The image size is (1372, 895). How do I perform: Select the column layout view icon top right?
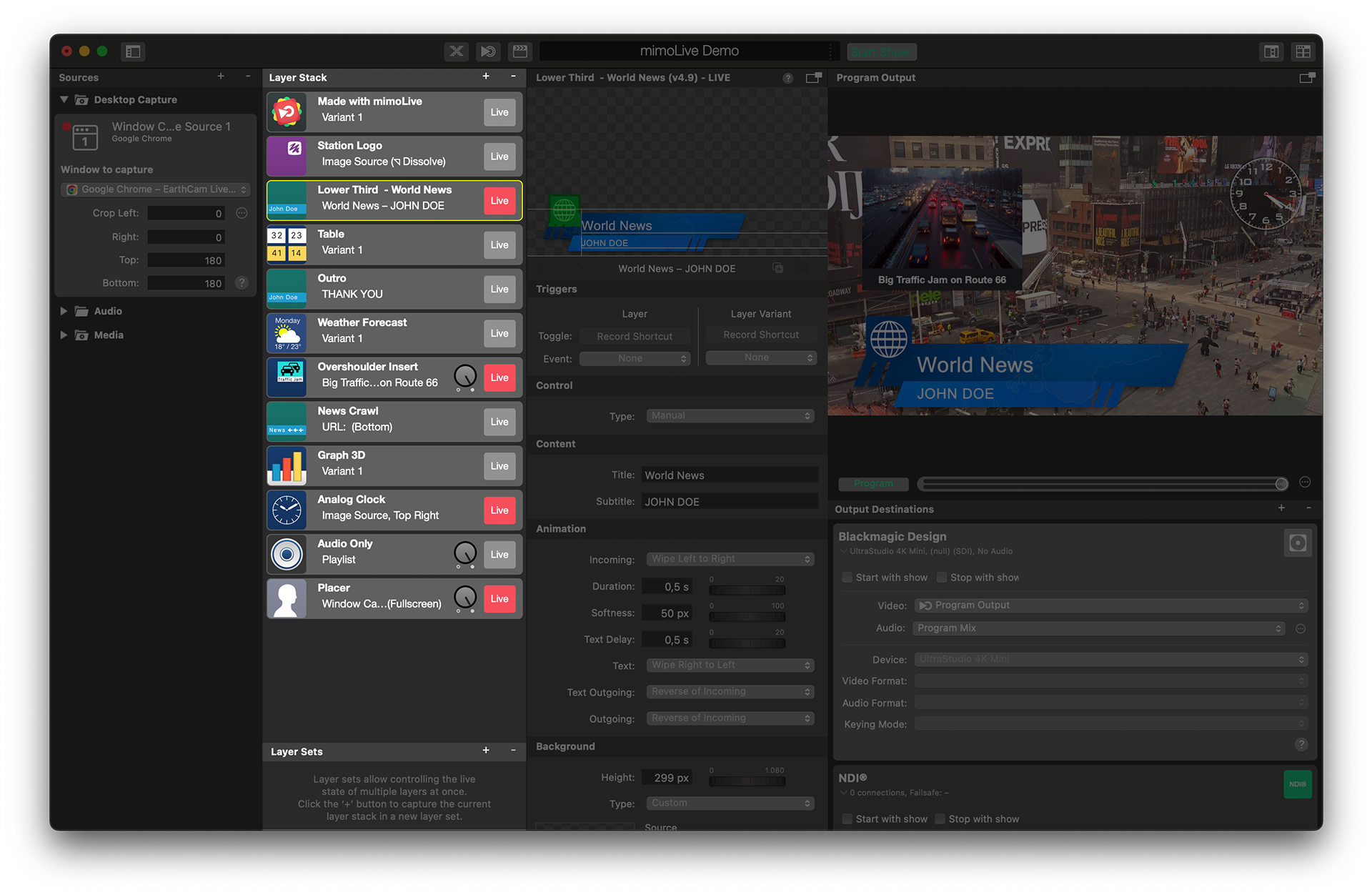tap(1272, 51)
